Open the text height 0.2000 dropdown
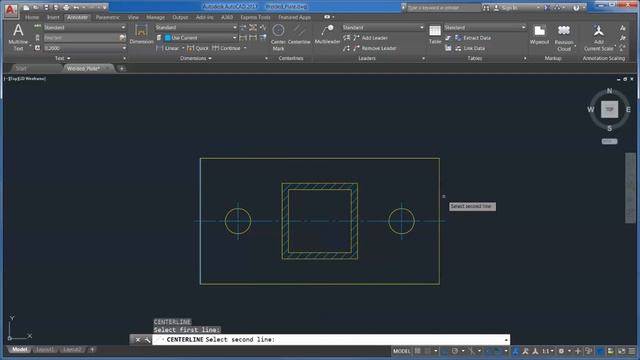Viewport: 640px width, 360px height. (85, 48)
